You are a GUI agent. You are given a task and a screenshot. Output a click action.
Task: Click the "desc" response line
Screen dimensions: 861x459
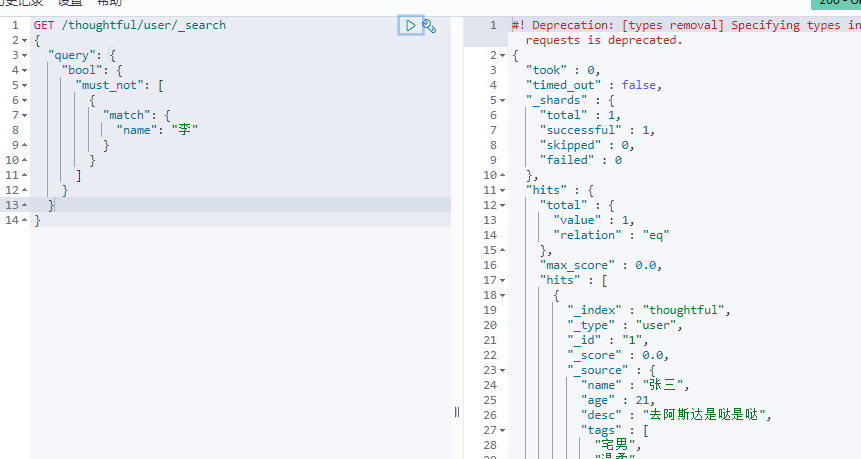pos(676,415)
